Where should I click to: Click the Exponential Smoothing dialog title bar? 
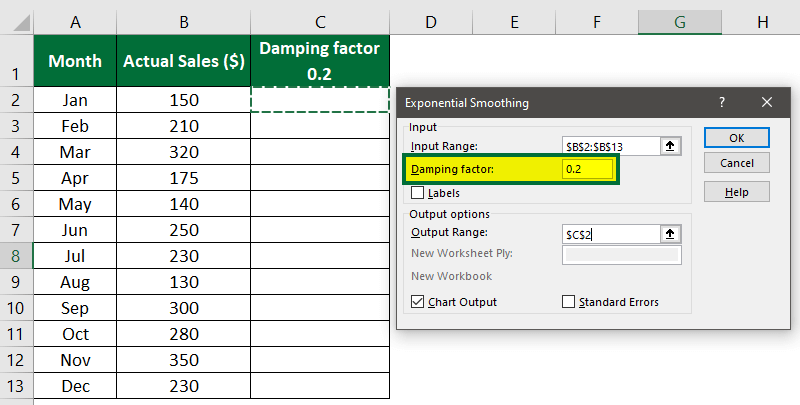pyautogui.click(x=593, y=103)
